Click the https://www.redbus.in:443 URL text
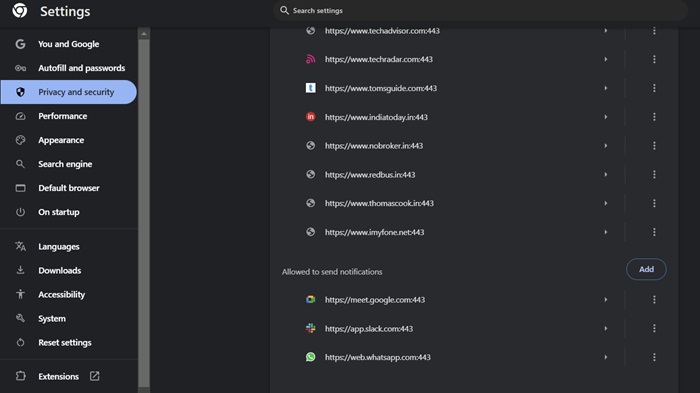 (370, 175)
